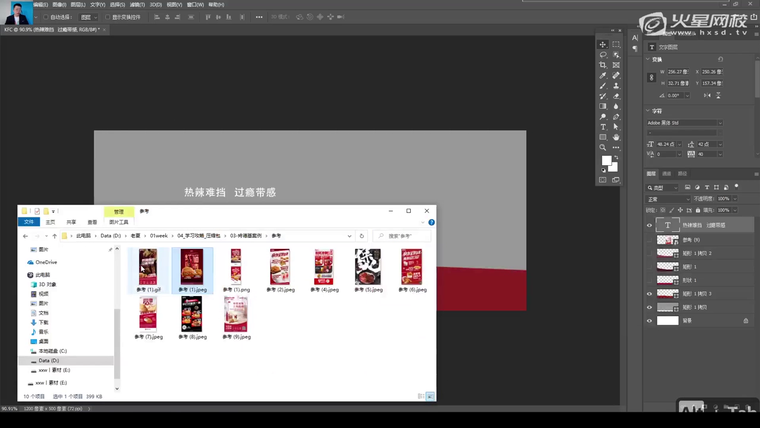
Task: Select the 参考 (5).jpeg thumbnail
Action: [368, 267]
